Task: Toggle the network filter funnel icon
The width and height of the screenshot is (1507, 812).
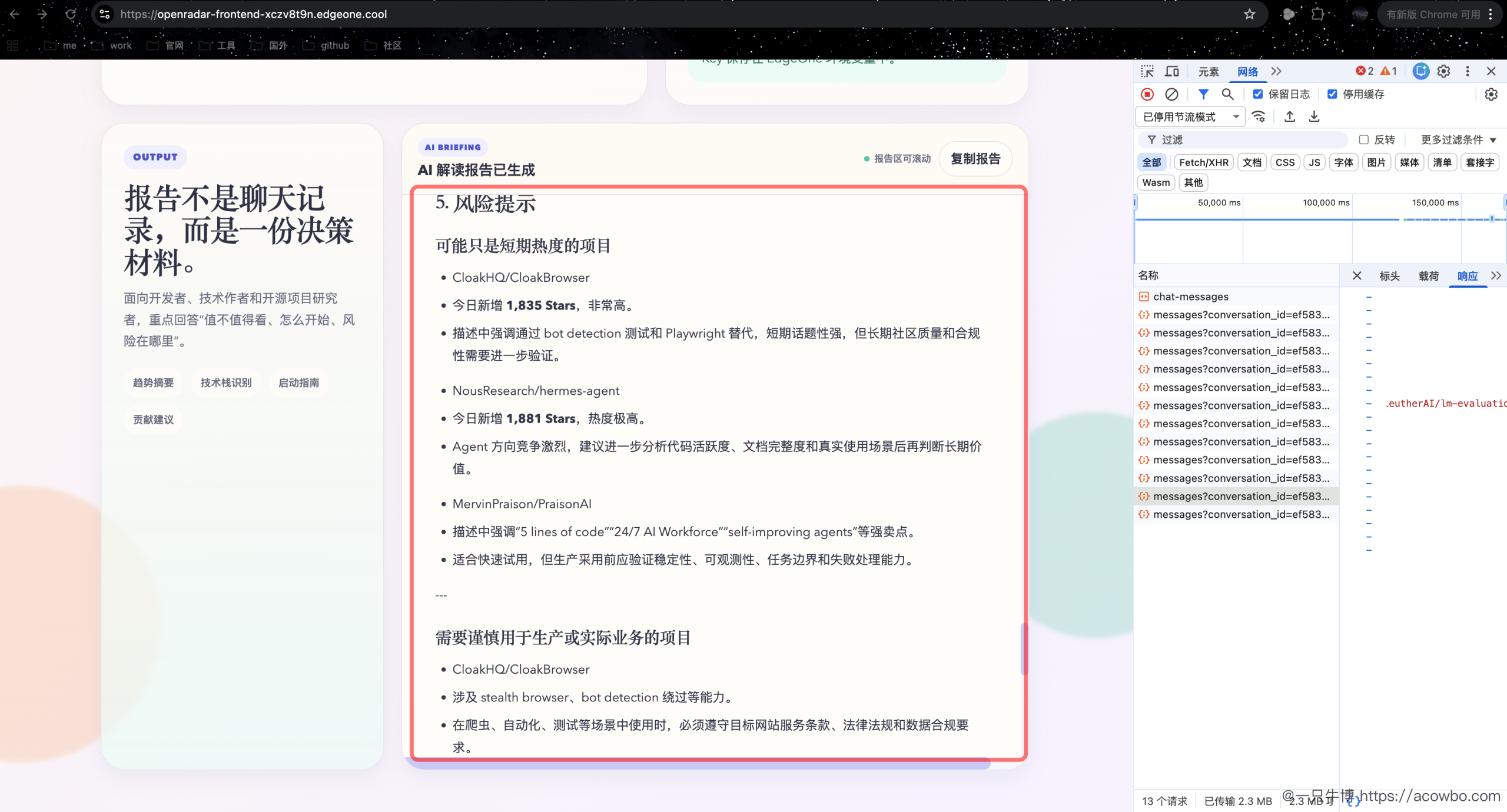Action: coord(1203,94)
